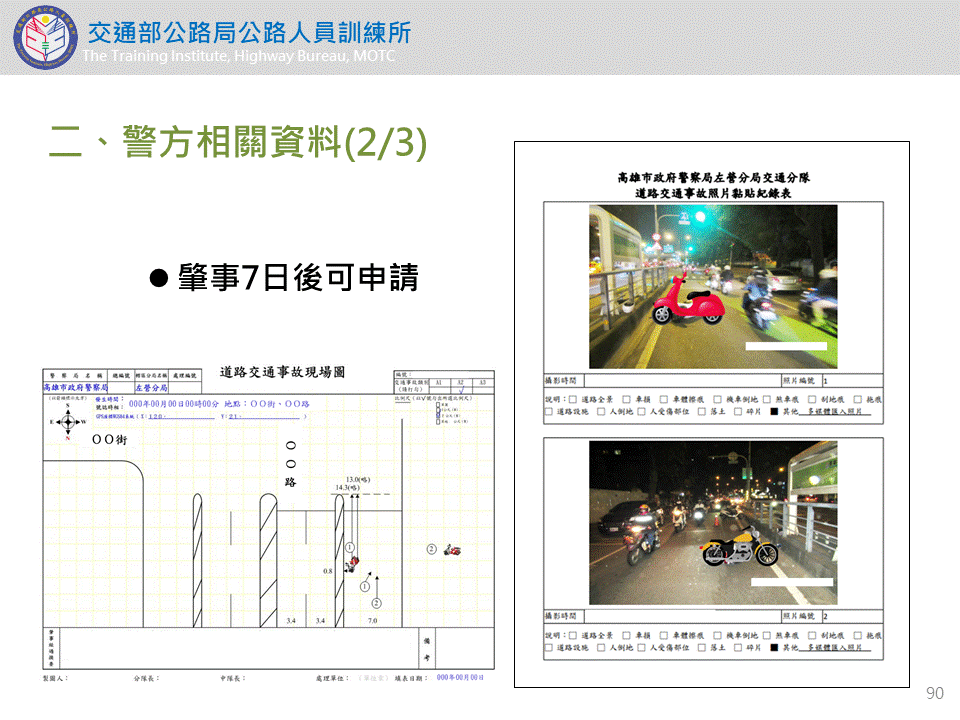Click the 照片編號 field showing 2
The image size is (960, 720).
[852, 617]
